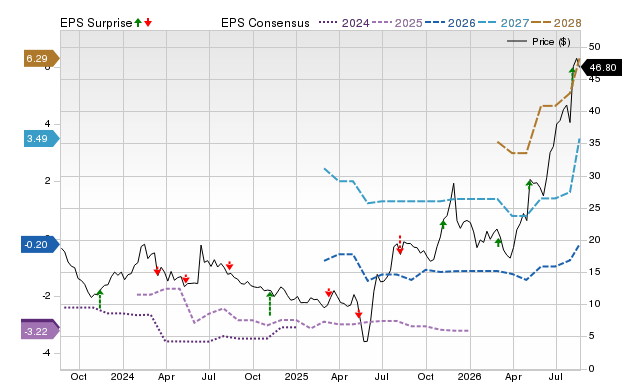The height and width of the screenshot is (382, 640).
Task: Click the 35 price axis label
Action: tap(595, 143)
